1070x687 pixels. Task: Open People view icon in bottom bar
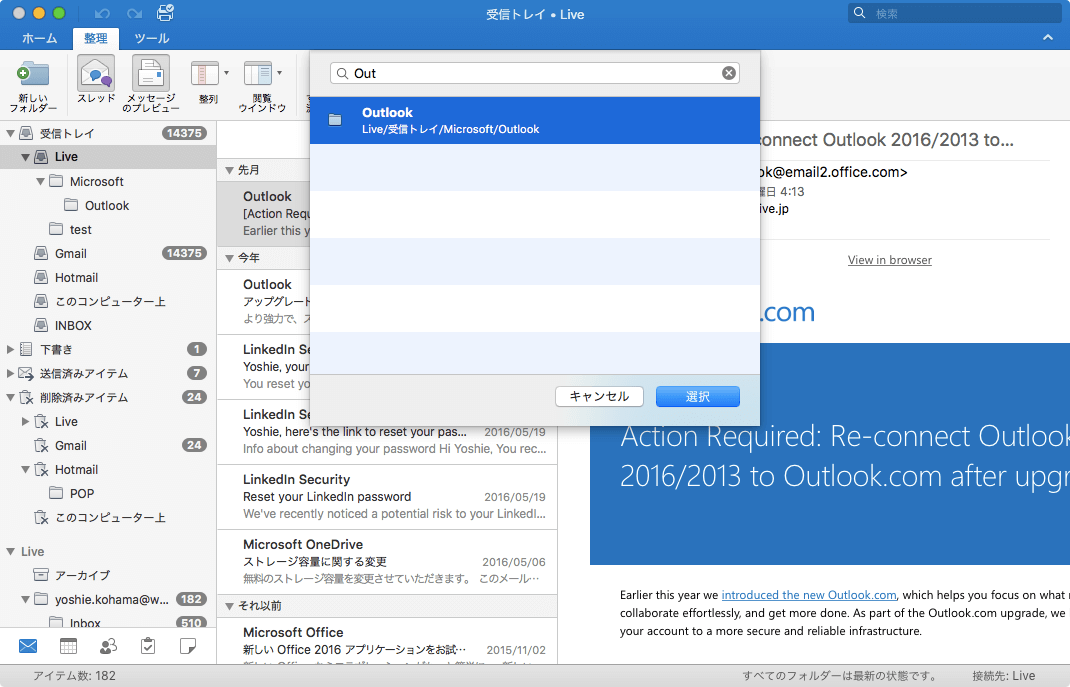tap(108, 645)
